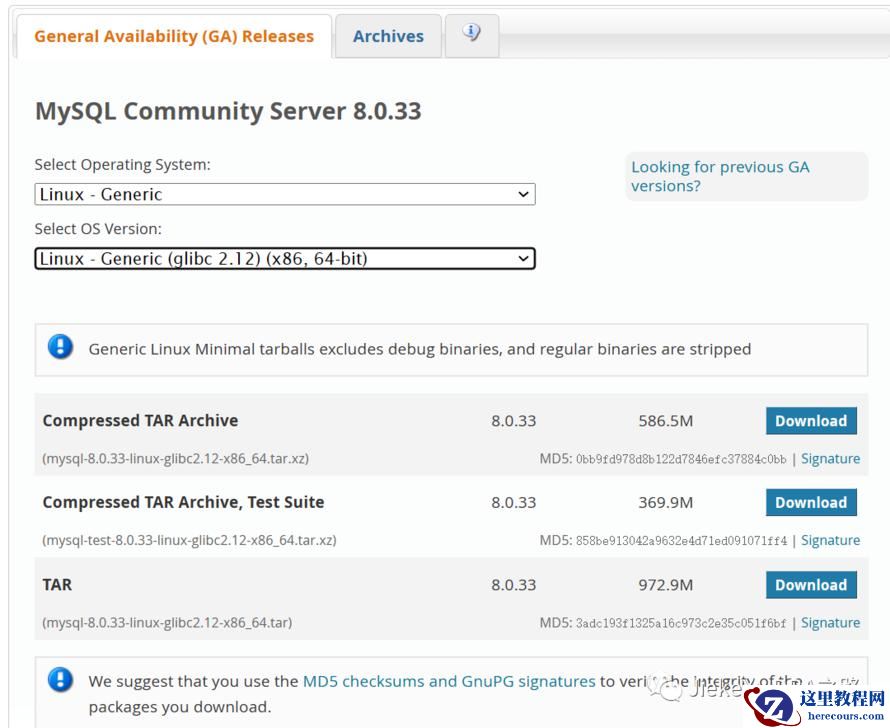
Task: Open the Archives tab
Action: coord(388,36)
